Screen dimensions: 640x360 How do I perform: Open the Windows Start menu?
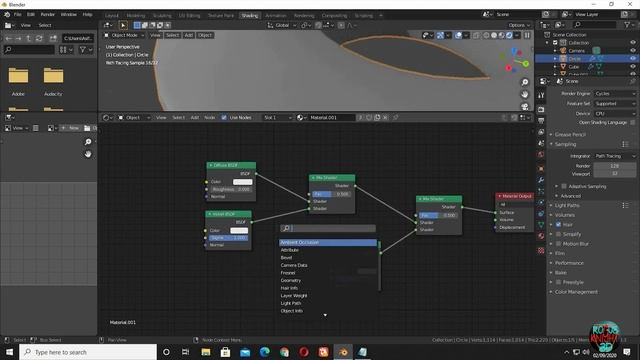pyautogui.click(x=9, y=352)
